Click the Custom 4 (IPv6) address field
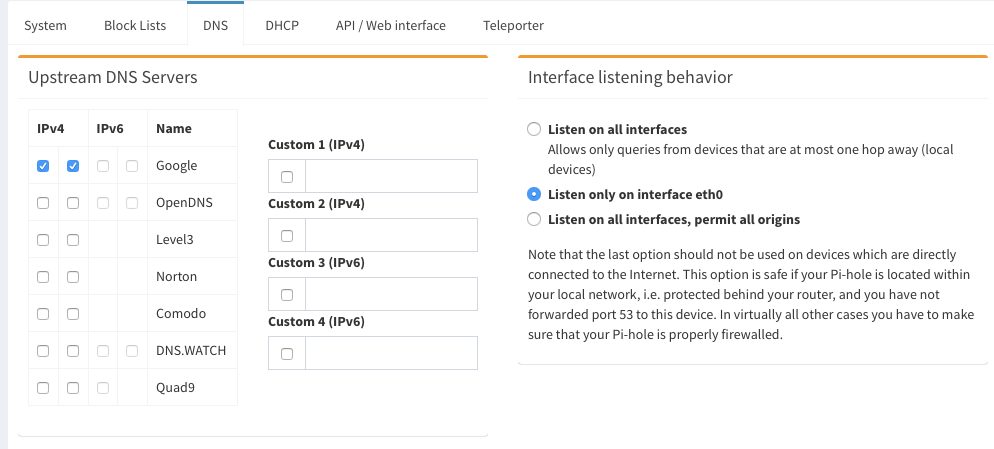The image size is (994, 449). click(x=391, y=354)
